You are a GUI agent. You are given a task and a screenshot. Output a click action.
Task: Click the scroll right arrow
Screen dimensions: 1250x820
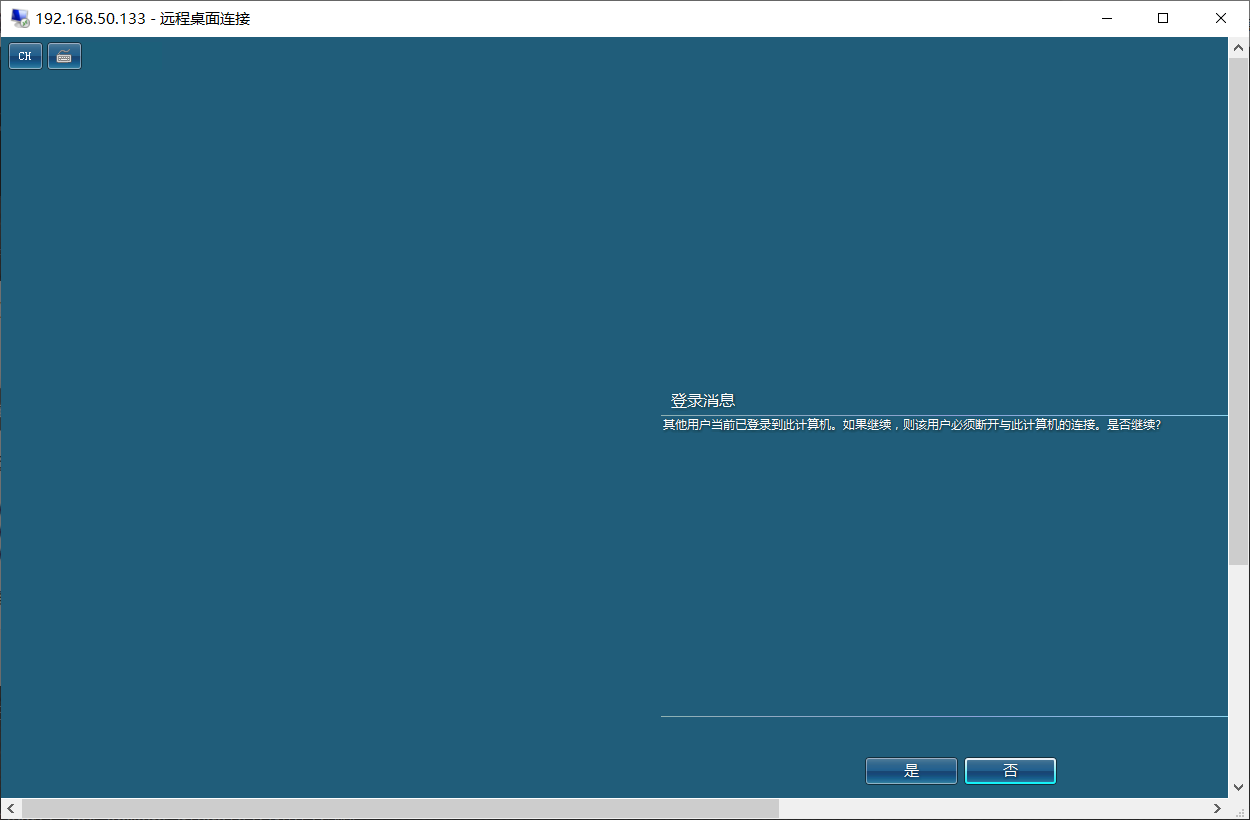(1218, 808)
